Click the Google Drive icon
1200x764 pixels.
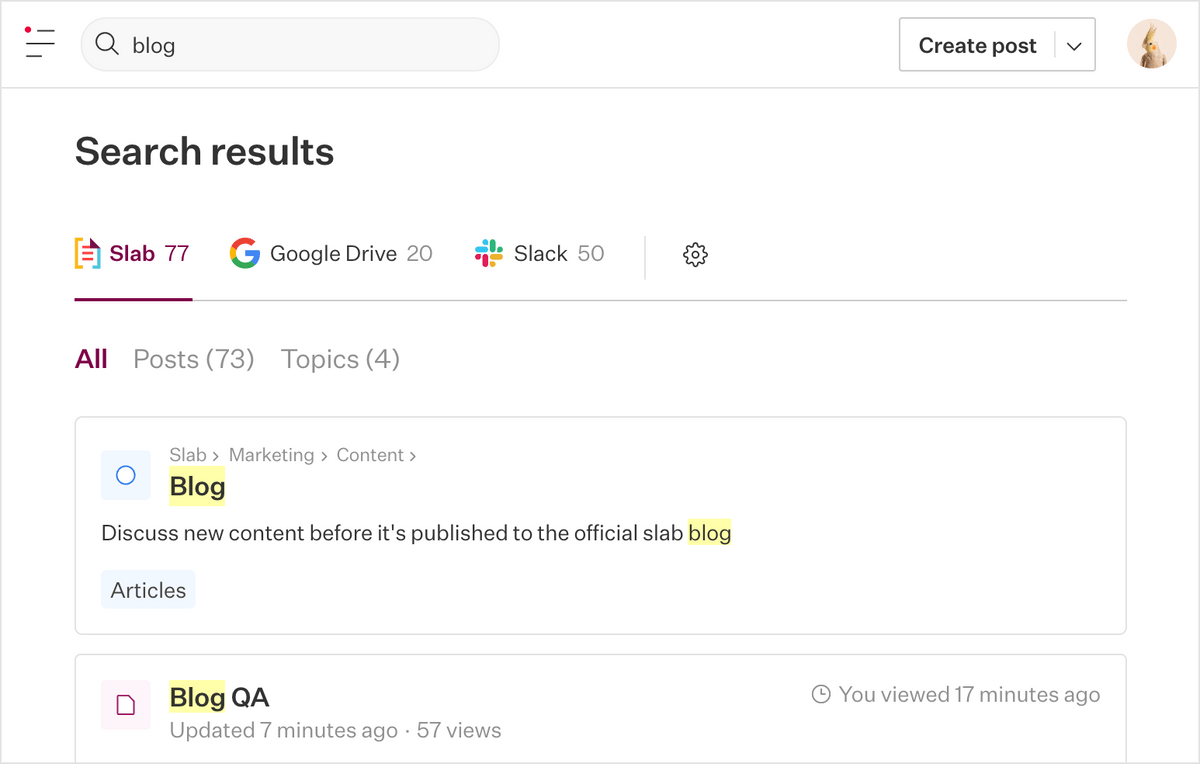pos(244,253)
